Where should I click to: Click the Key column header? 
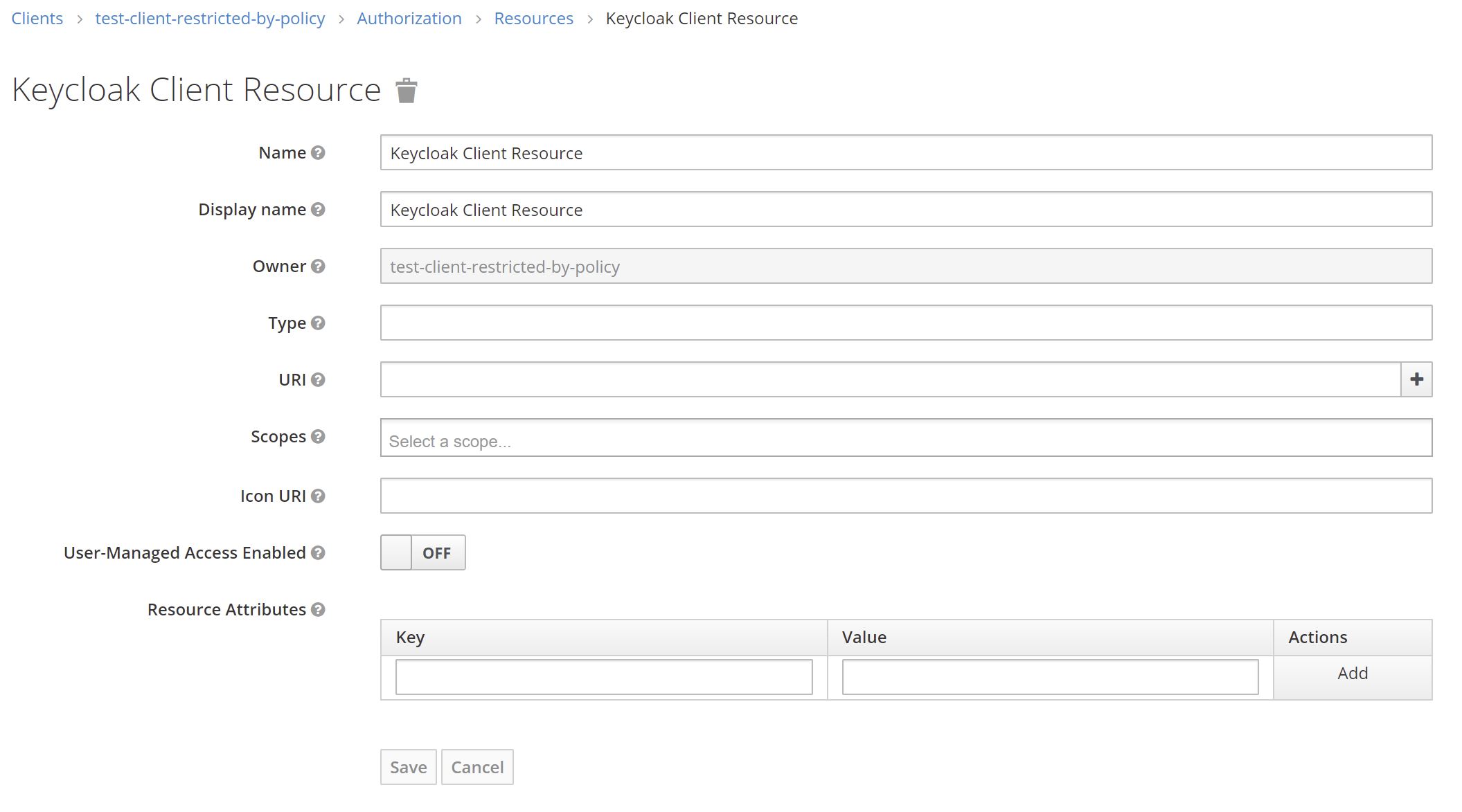tap(604, 638)
